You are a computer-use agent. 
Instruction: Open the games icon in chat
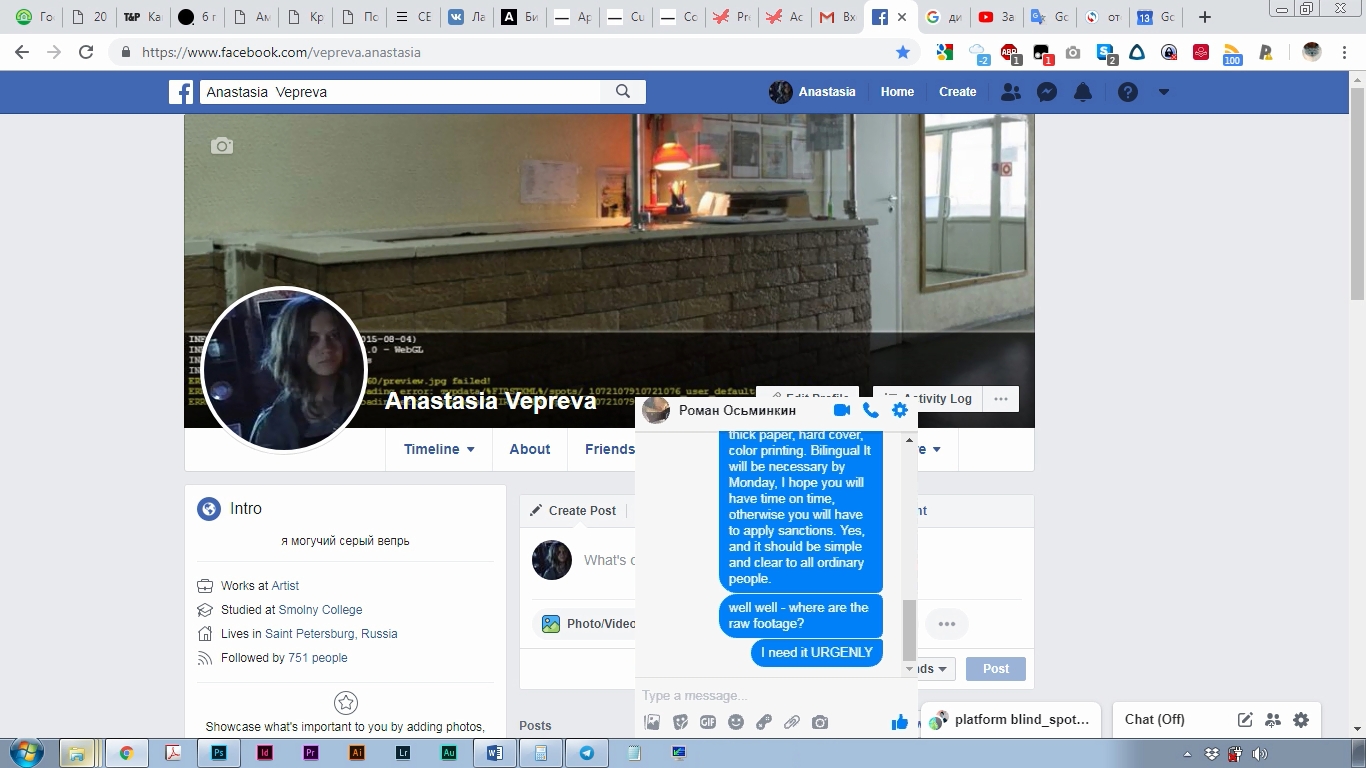(x=764, y=722)
